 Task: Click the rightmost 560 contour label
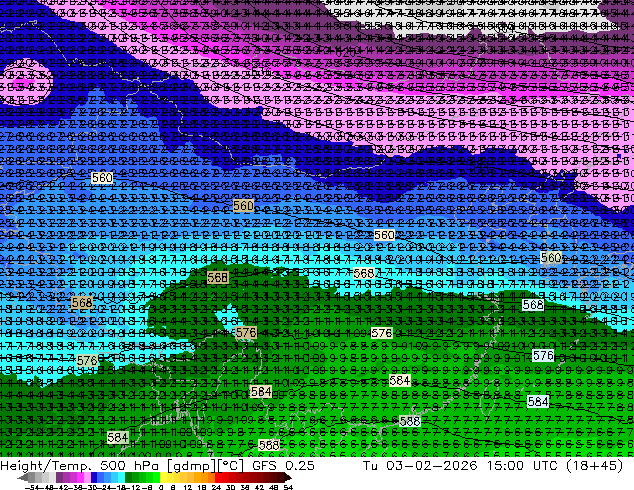point(551,258)
